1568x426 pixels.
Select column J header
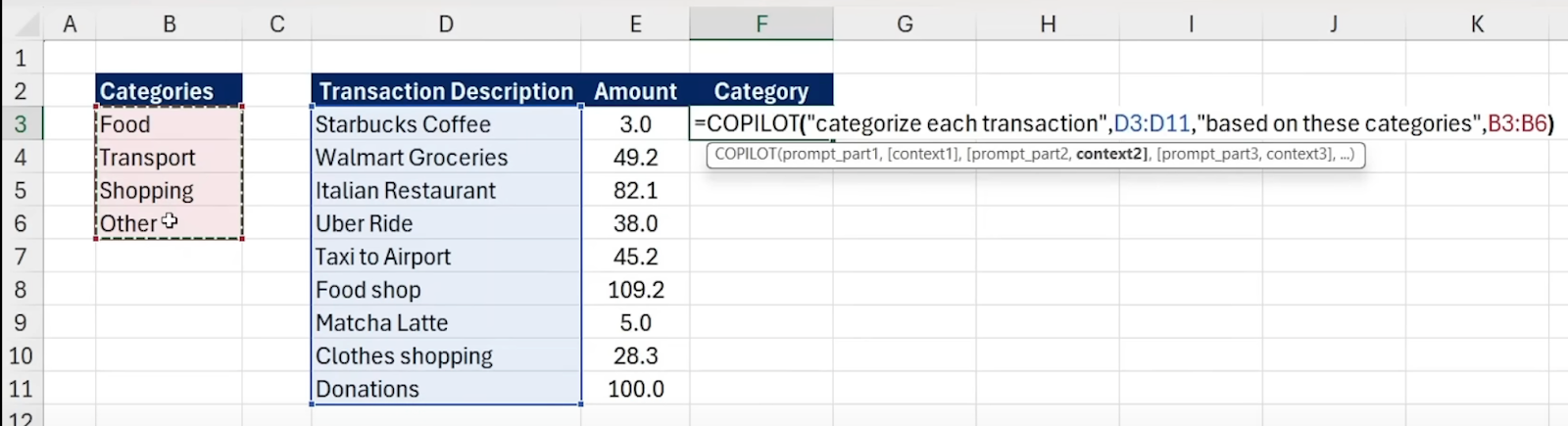click(x=1334, y=24)
